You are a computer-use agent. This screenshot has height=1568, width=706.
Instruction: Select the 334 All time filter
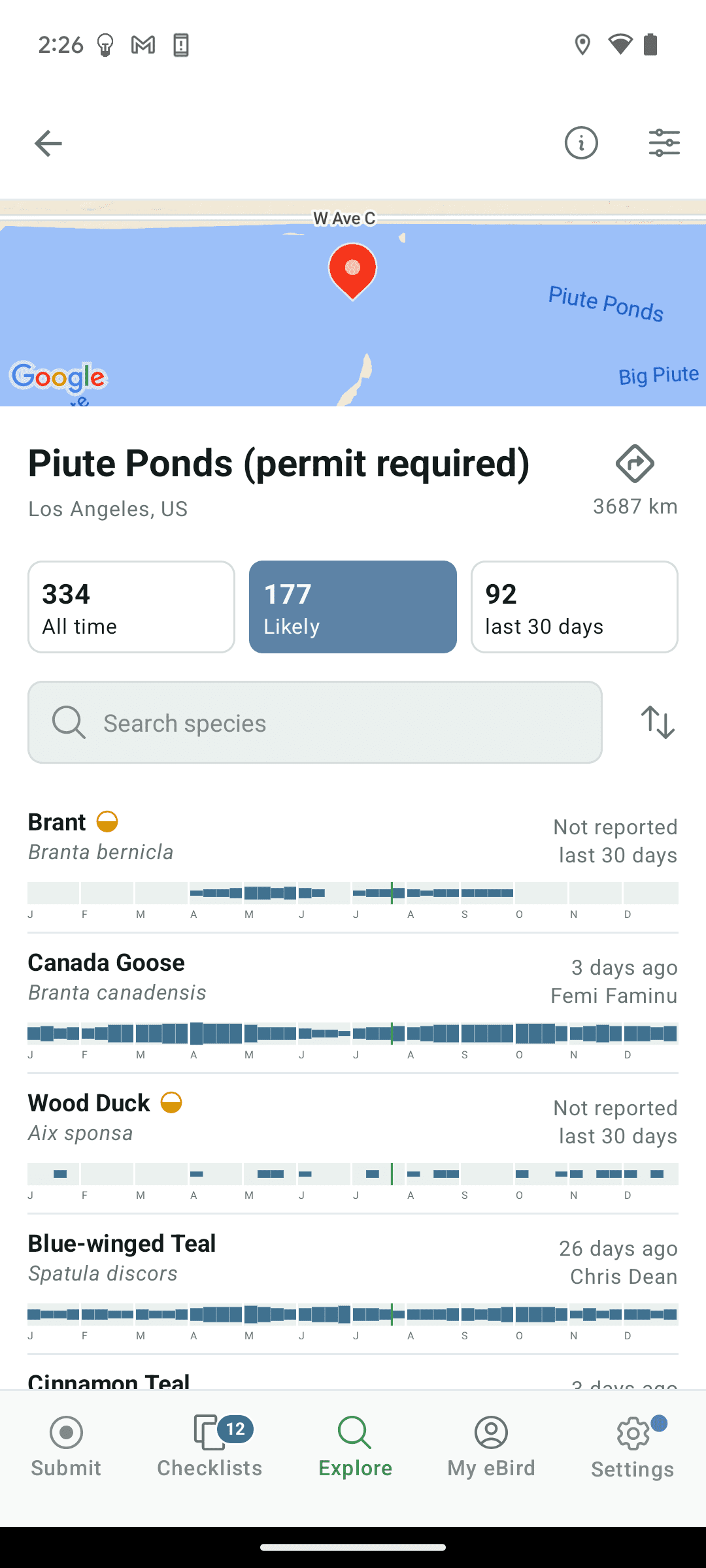131,607
